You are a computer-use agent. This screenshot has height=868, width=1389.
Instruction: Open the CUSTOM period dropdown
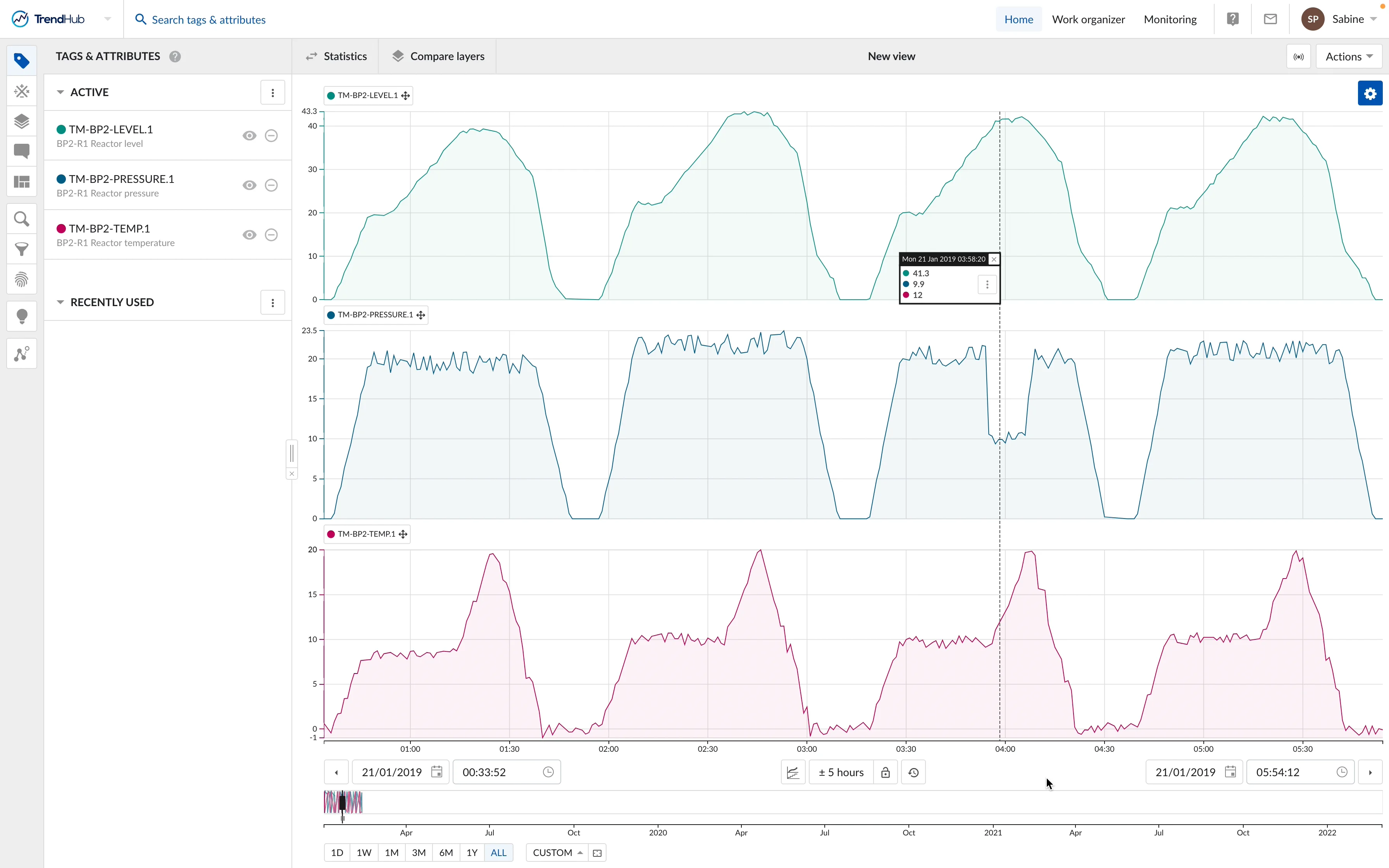point(557,852)
